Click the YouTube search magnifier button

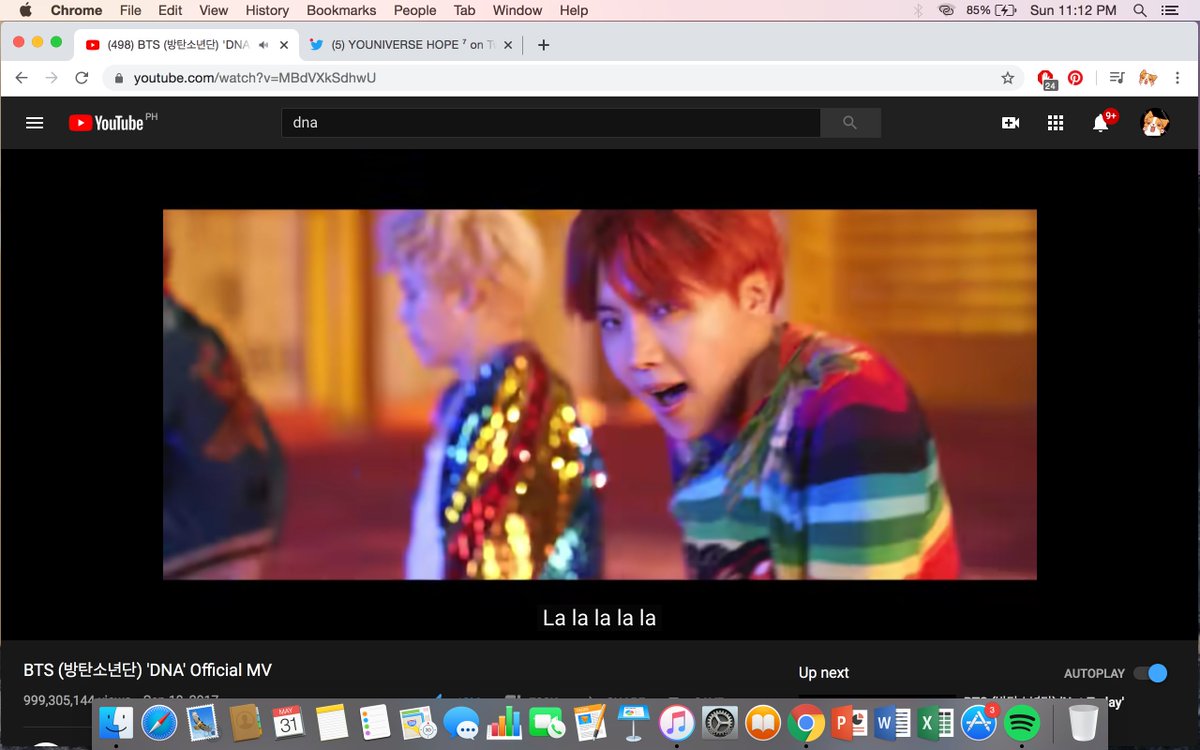(850, 123)
